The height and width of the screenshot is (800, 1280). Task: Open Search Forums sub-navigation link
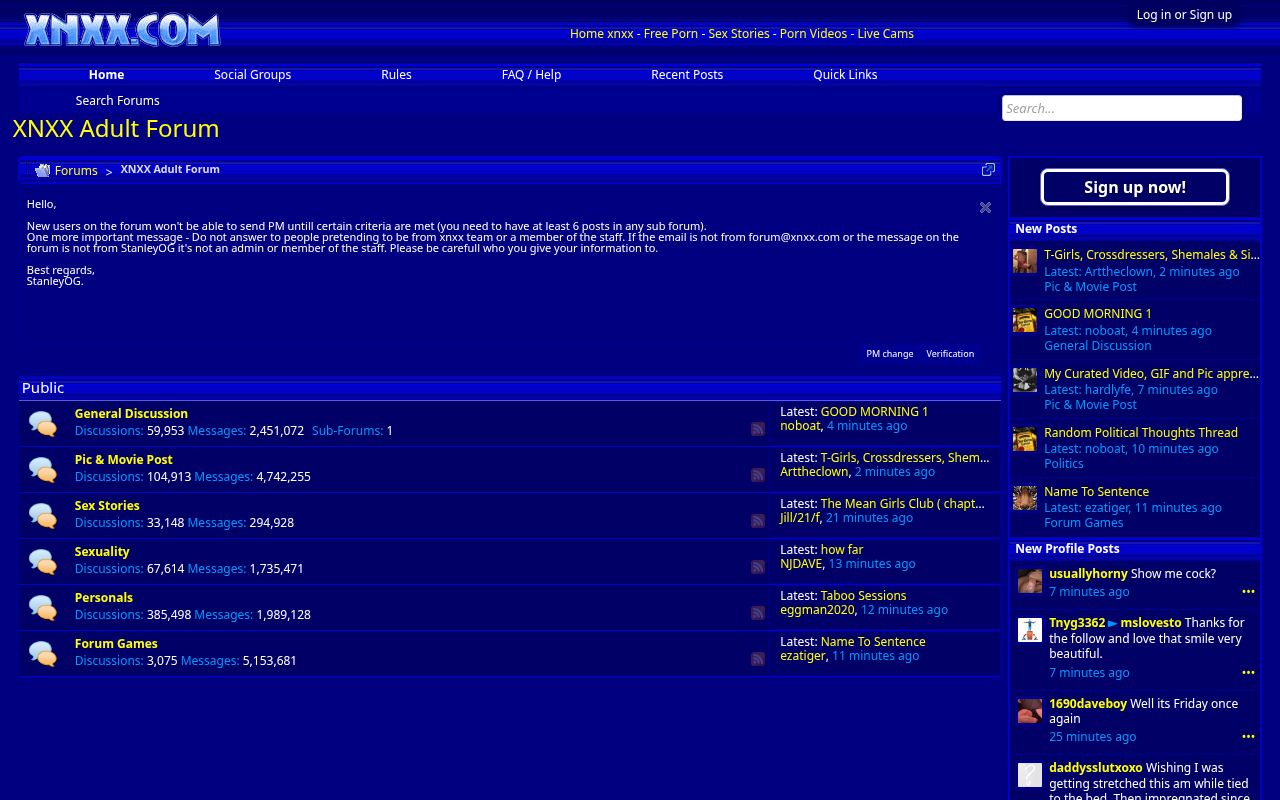pyautogui.click(x=117, y=100)
